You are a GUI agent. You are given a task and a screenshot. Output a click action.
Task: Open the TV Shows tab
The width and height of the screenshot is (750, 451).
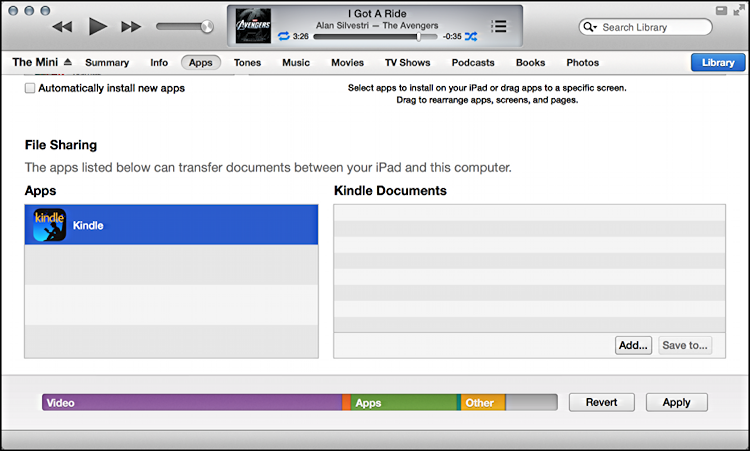coord(407,62)
